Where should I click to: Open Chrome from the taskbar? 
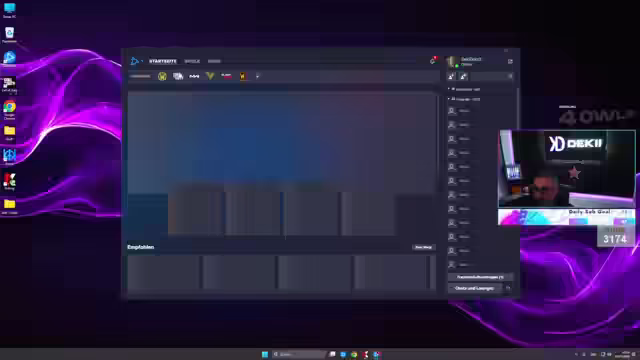354,354
